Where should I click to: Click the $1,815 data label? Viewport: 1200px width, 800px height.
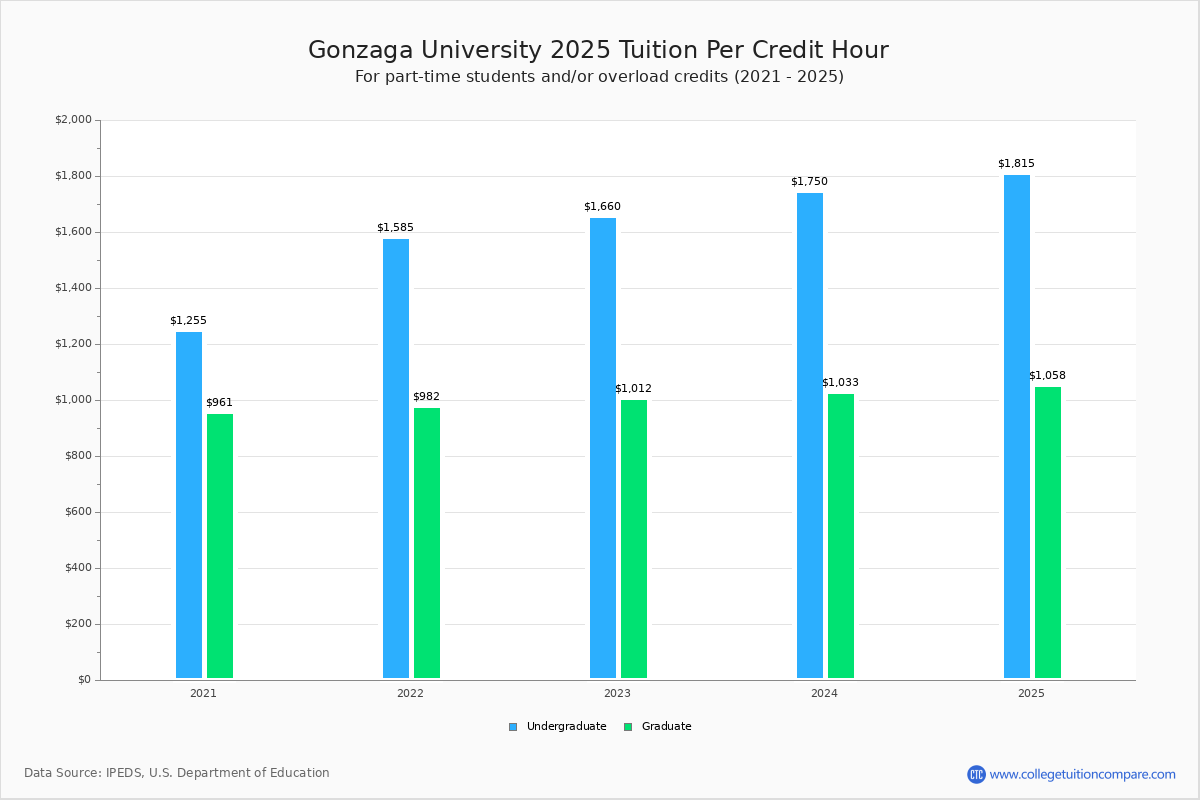coord(1016,164)
